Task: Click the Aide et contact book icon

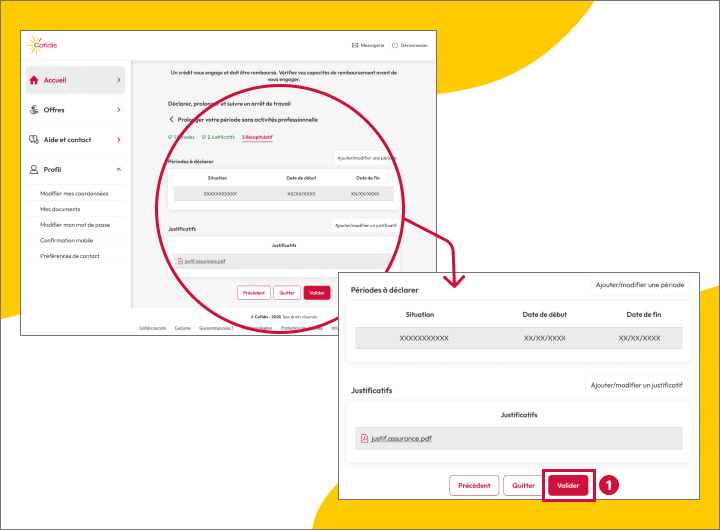Action: 34,140
